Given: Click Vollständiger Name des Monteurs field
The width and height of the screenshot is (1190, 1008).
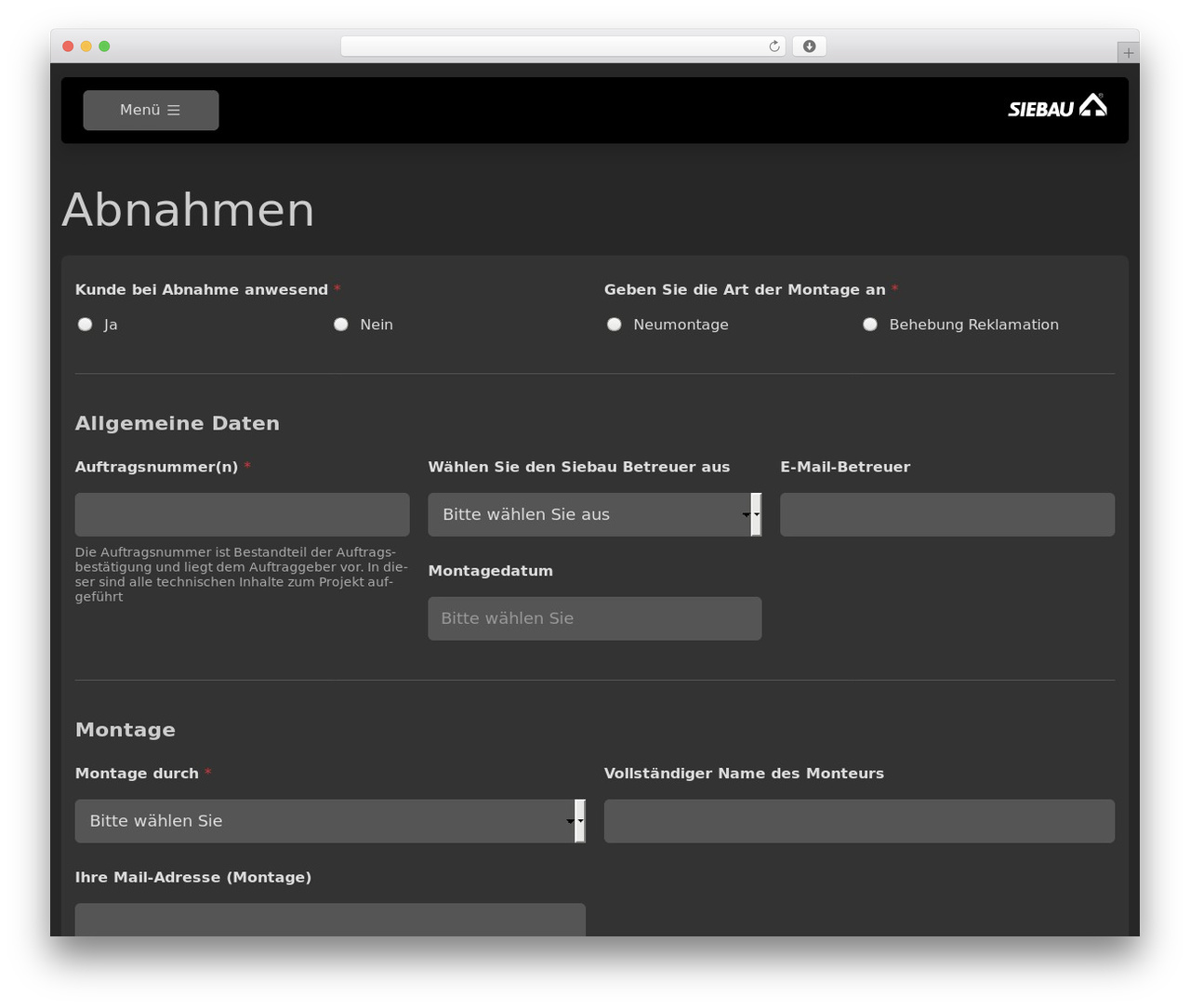Looking at the screenshot, I should (859, 821).
